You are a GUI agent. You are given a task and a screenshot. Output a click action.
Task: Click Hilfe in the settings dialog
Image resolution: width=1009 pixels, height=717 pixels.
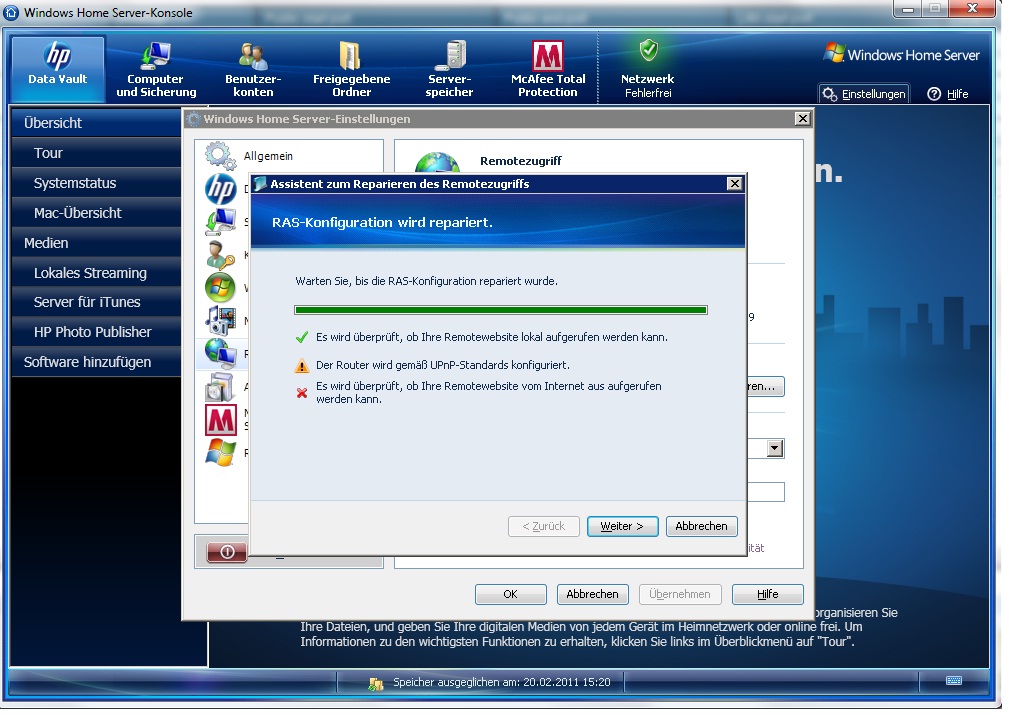(x=768, y=594)
